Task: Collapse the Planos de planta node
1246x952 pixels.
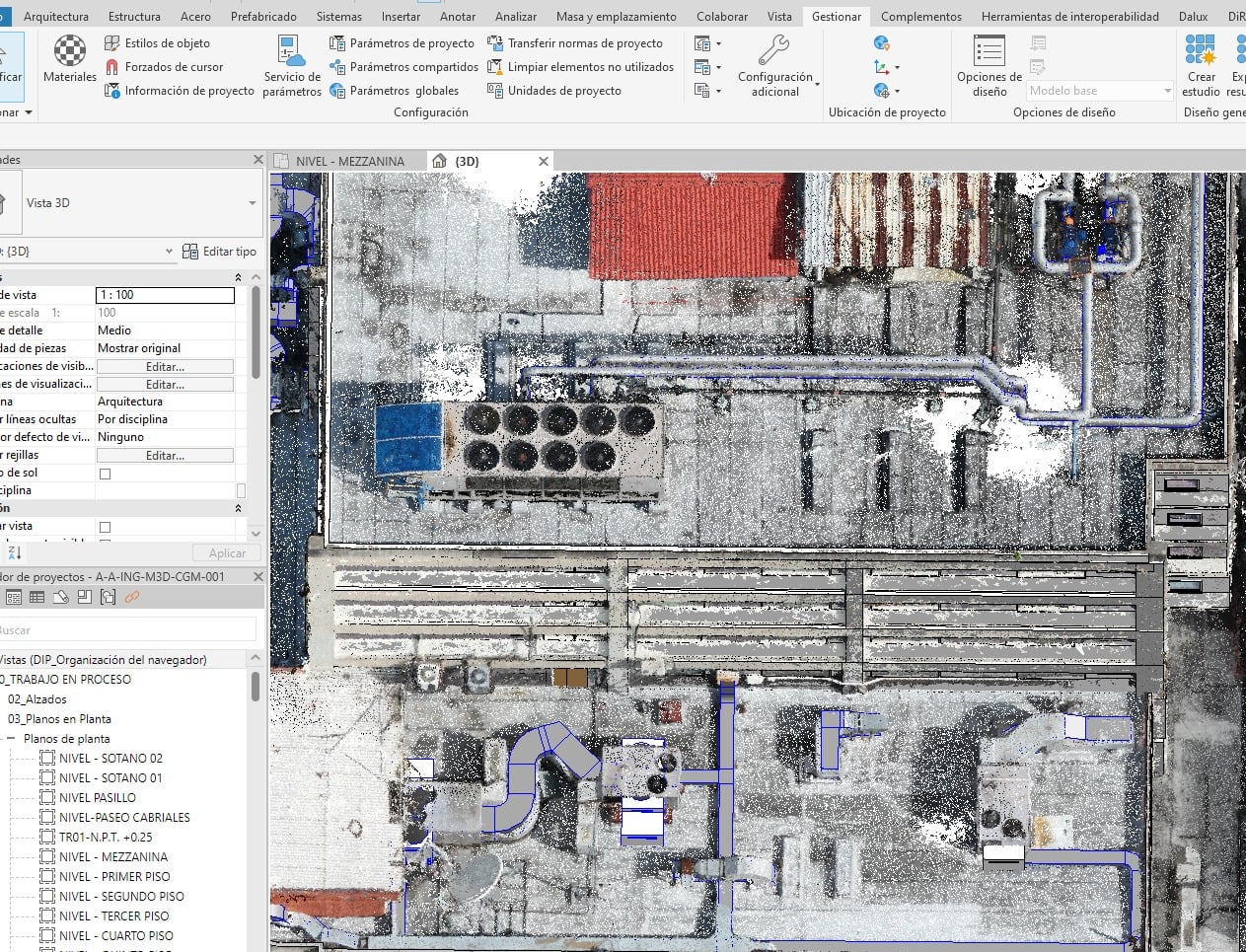Action: pyautogui.click(x=11, y=739)
